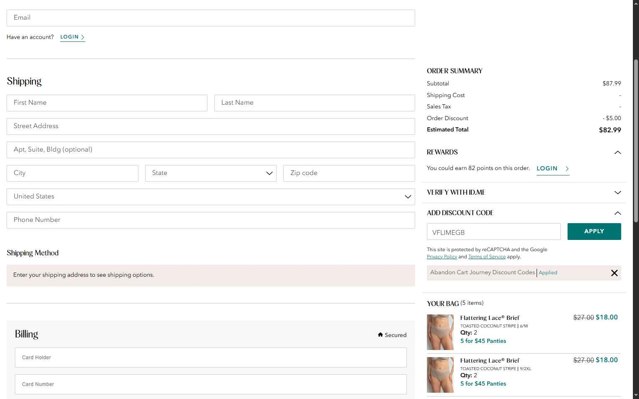Viewport: 639px width, 399px height.
Task: Focus the City field
Action: point(73,173)
